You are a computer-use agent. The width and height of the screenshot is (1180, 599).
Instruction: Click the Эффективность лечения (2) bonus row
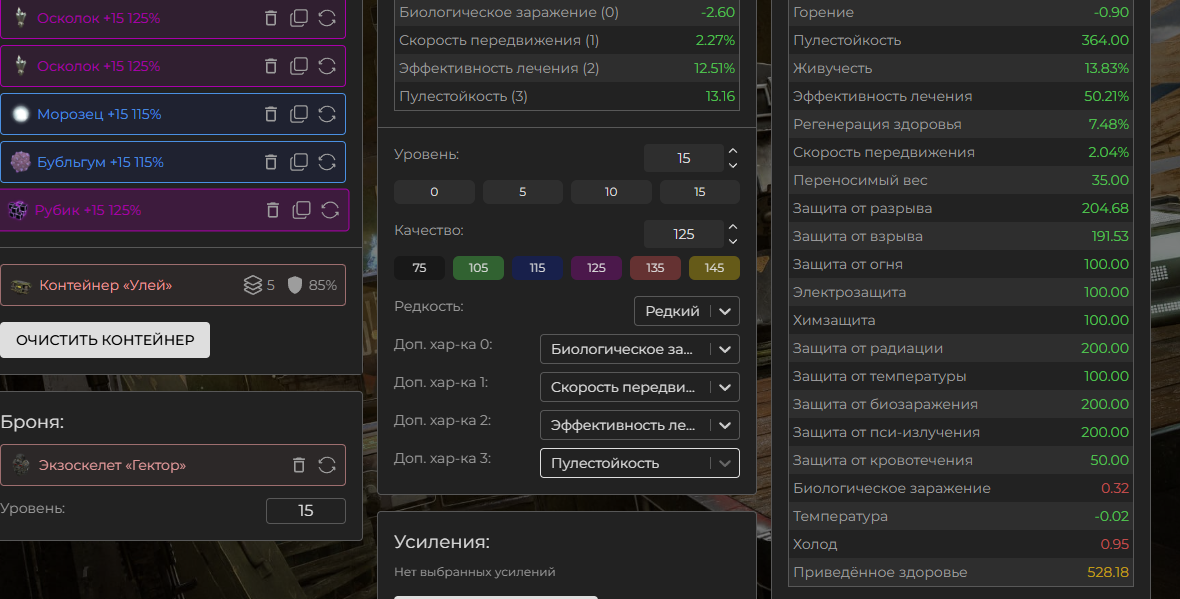pos(567,68)
